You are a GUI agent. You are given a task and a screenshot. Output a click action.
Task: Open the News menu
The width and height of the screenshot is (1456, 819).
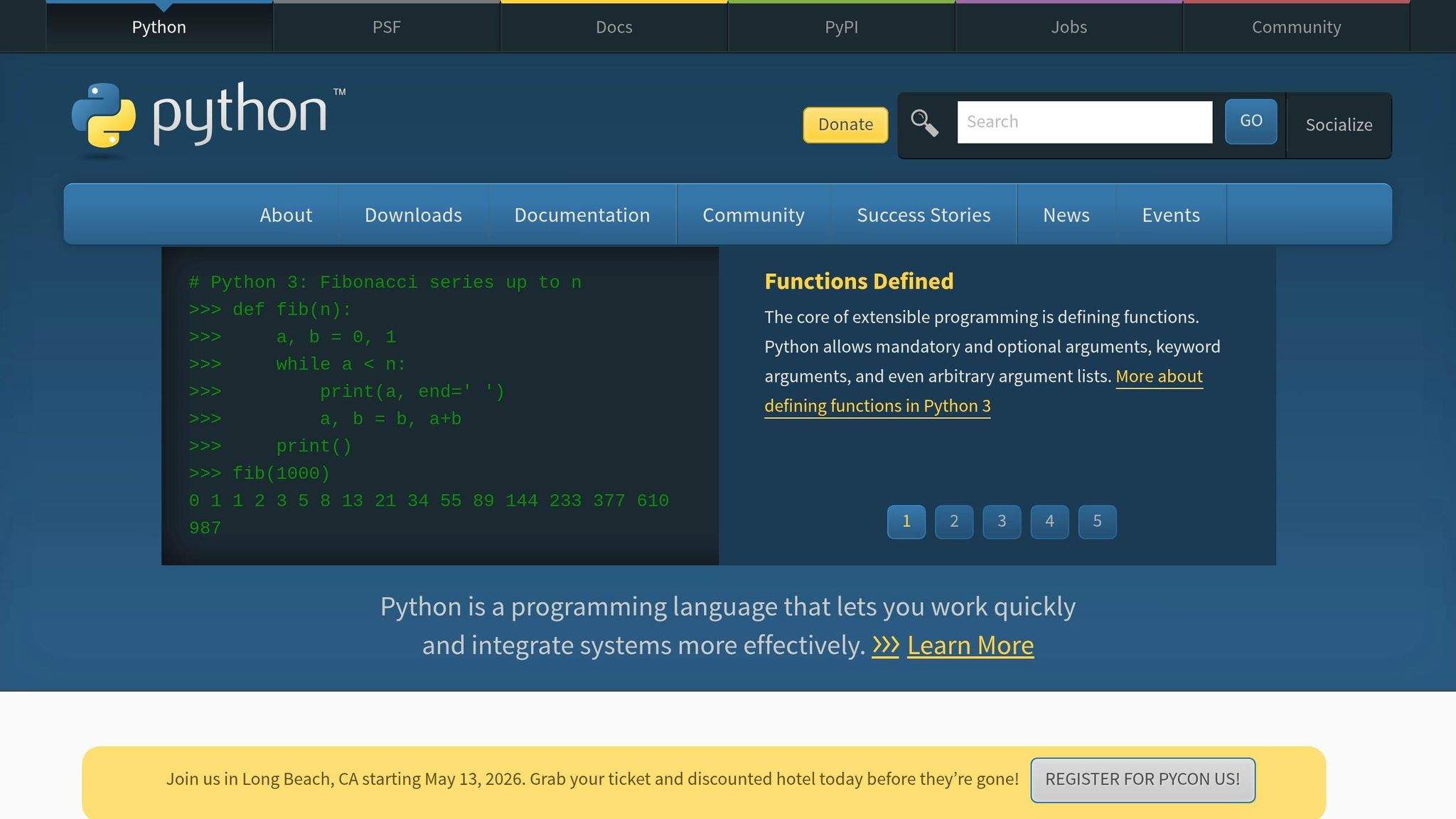coord(1066,215)
